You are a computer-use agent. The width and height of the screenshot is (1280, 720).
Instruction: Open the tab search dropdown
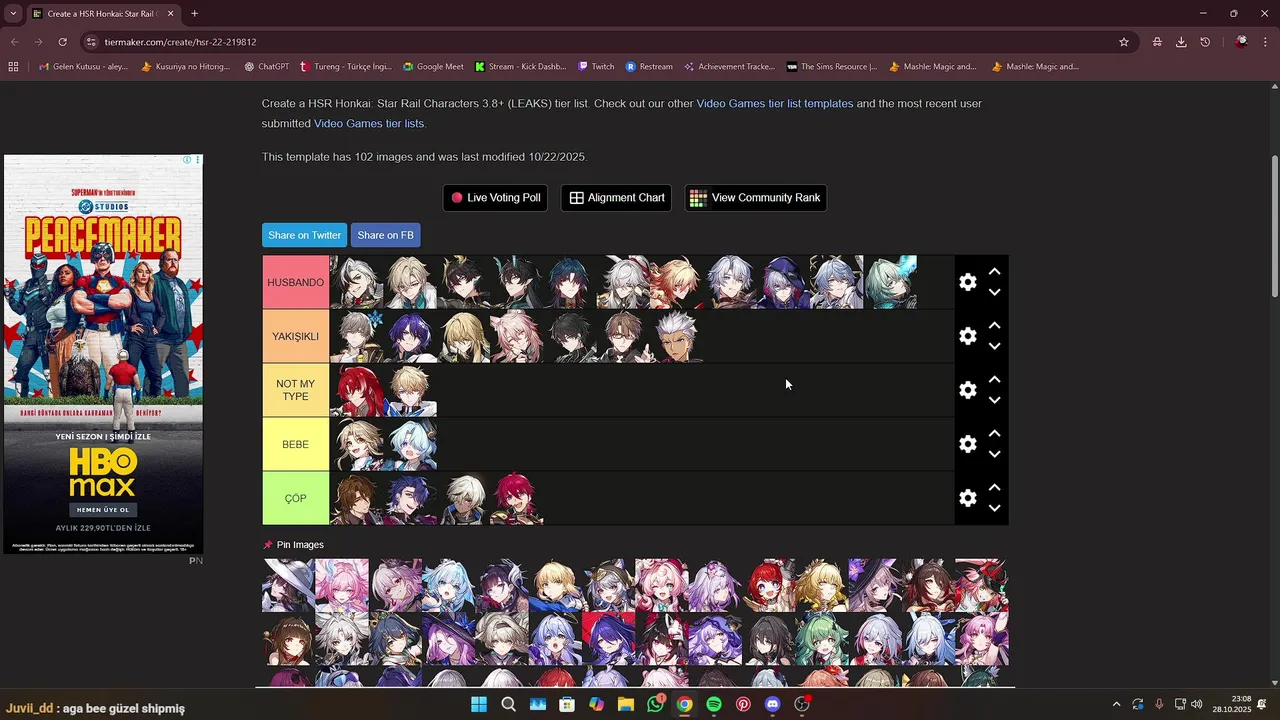coord(13,14)
